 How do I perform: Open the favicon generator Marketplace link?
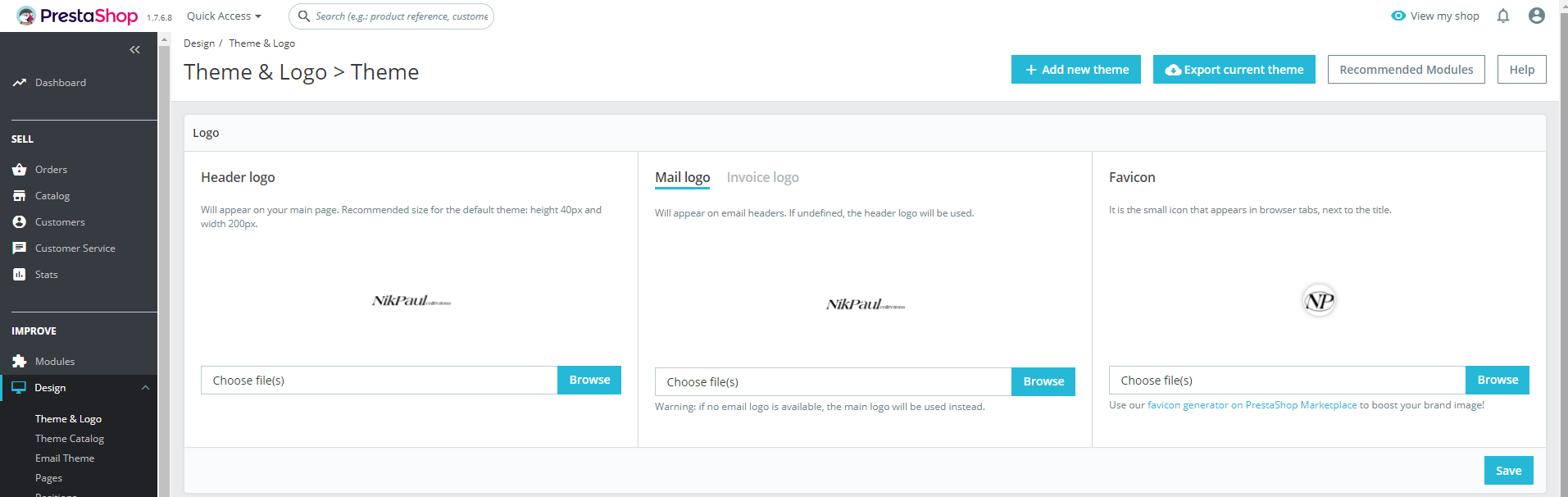(1252, 405)
